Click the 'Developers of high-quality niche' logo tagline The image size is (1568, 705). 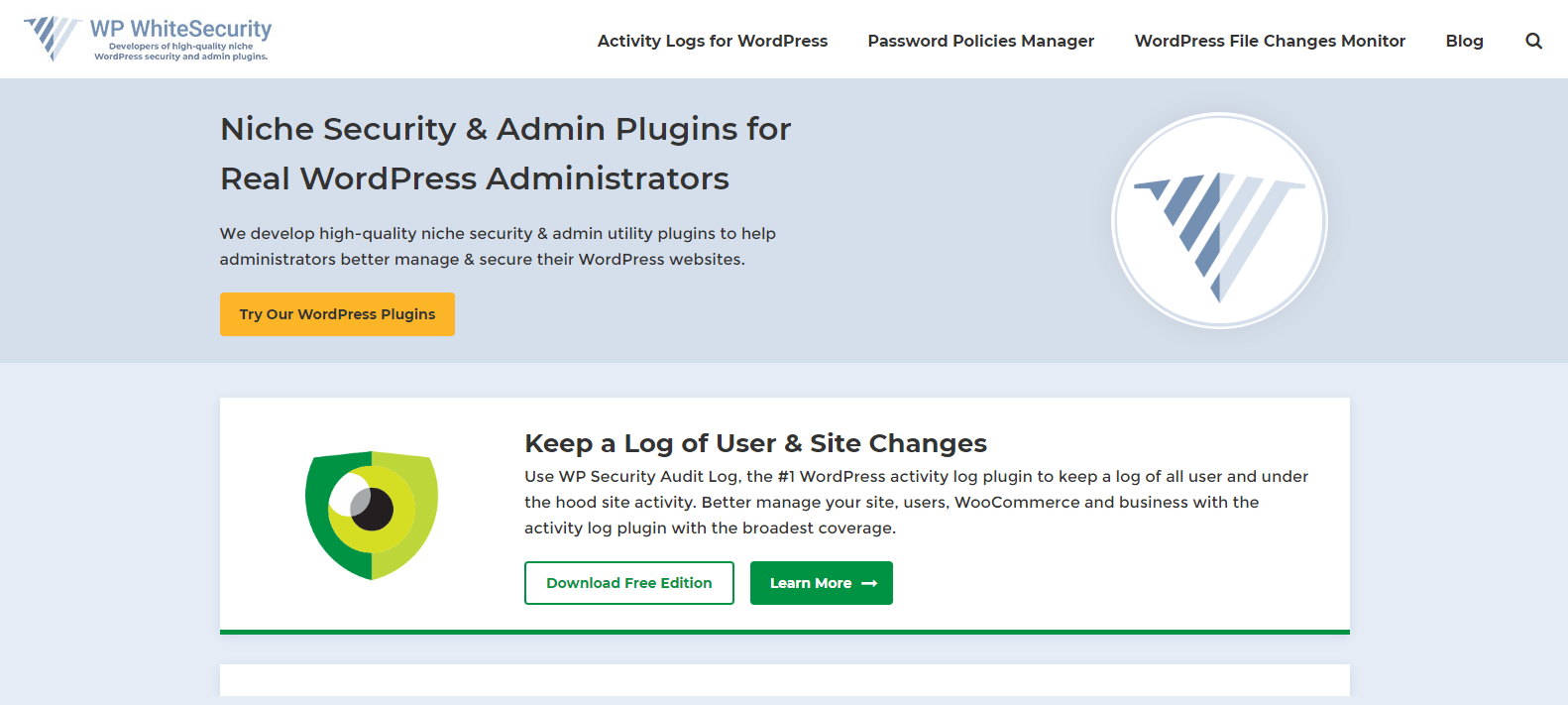point(181,52)
